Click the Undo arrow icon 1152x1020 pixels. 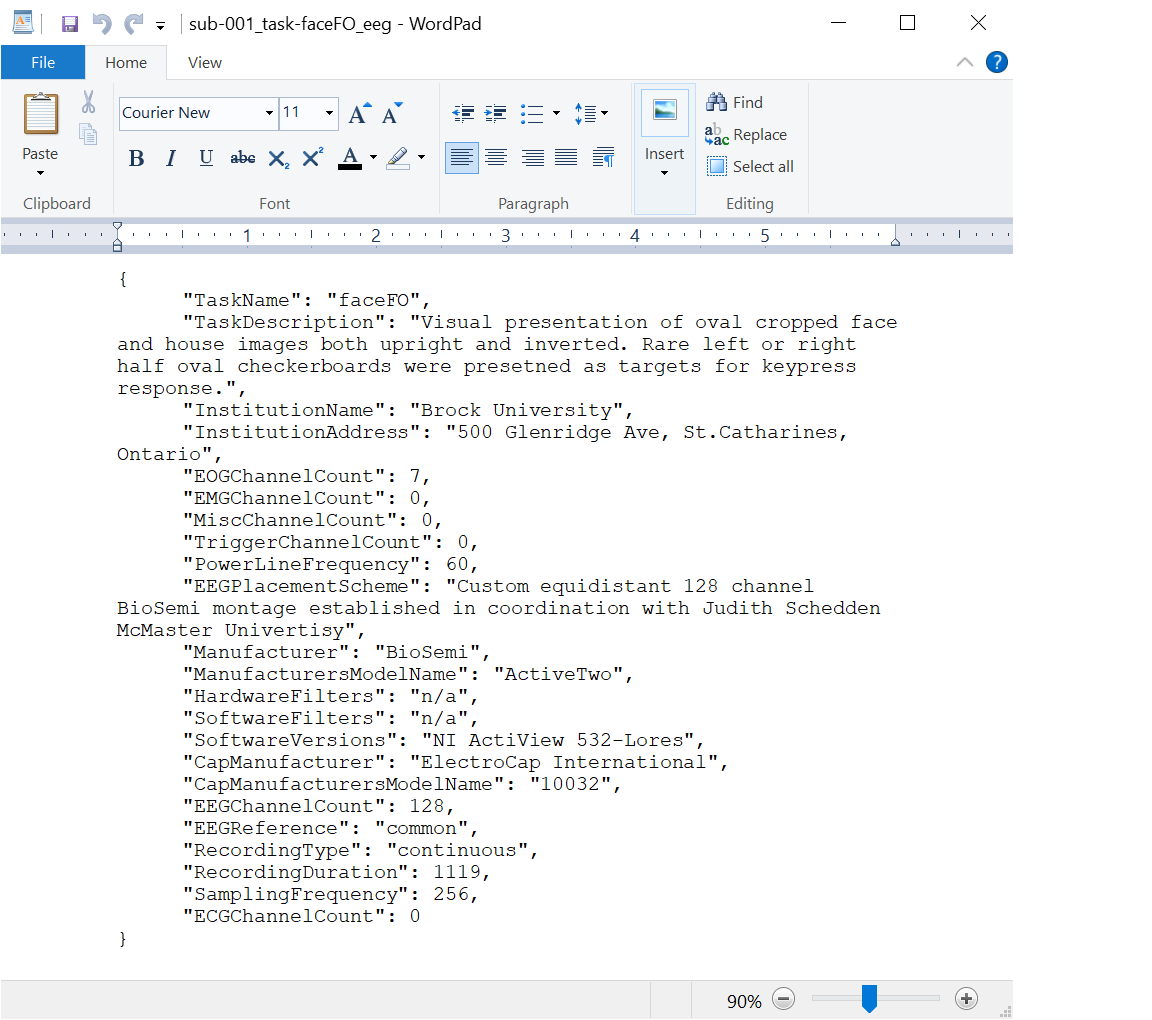point(101,24)
